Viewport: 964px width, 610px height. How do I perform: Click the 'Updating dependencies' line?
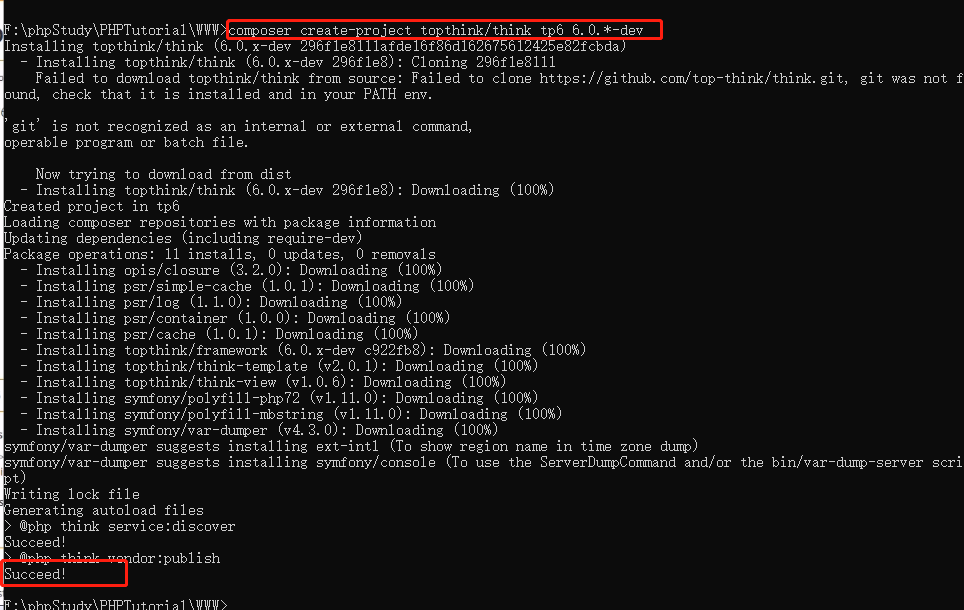(x=183, y=239)
